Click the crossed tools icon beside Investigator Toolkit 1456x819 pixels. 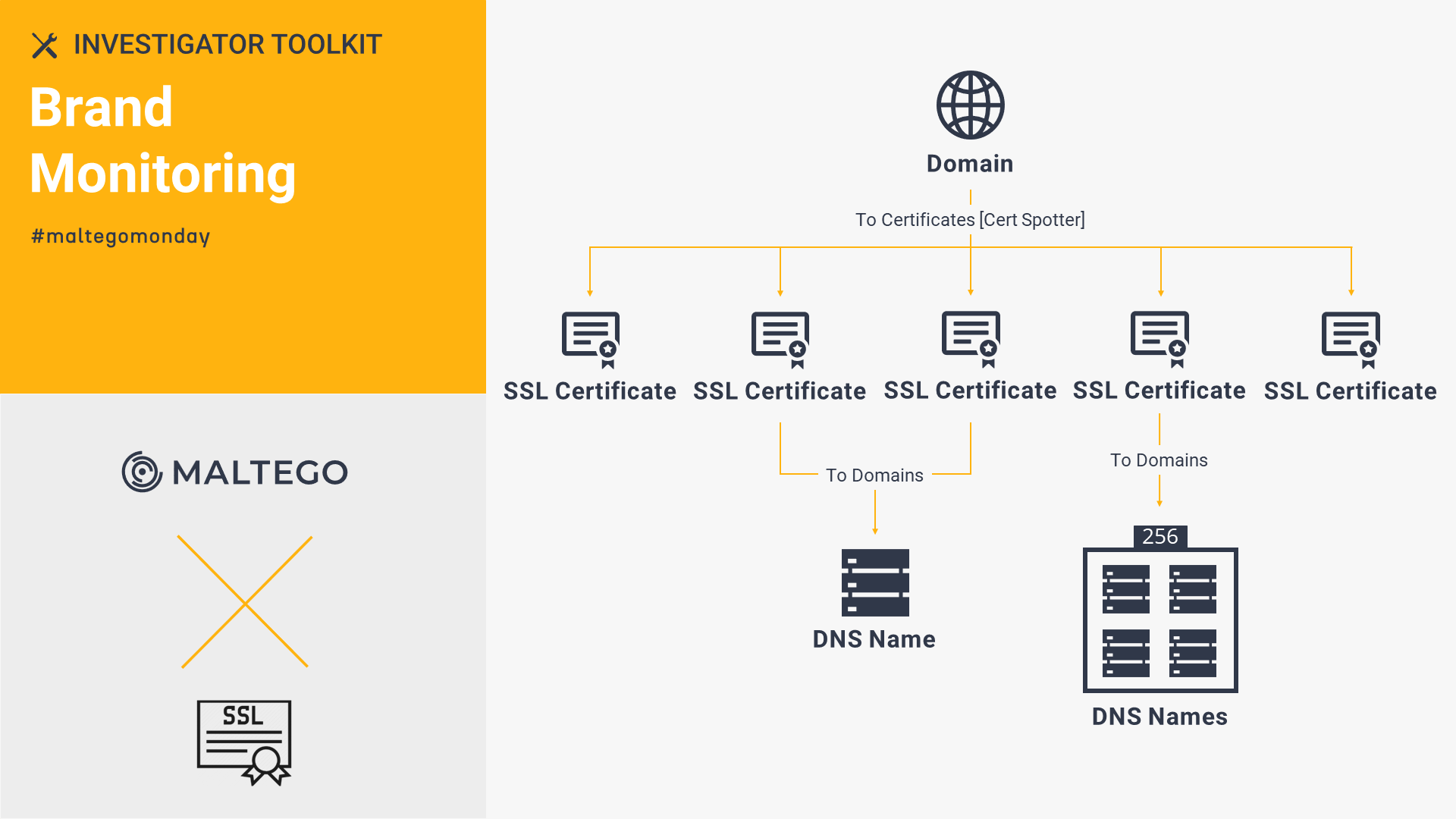45,45
